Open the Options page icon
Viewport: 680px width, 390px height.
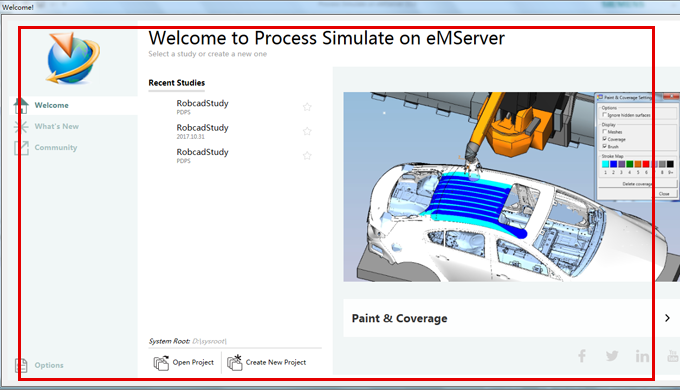click(x=21, y=365)
